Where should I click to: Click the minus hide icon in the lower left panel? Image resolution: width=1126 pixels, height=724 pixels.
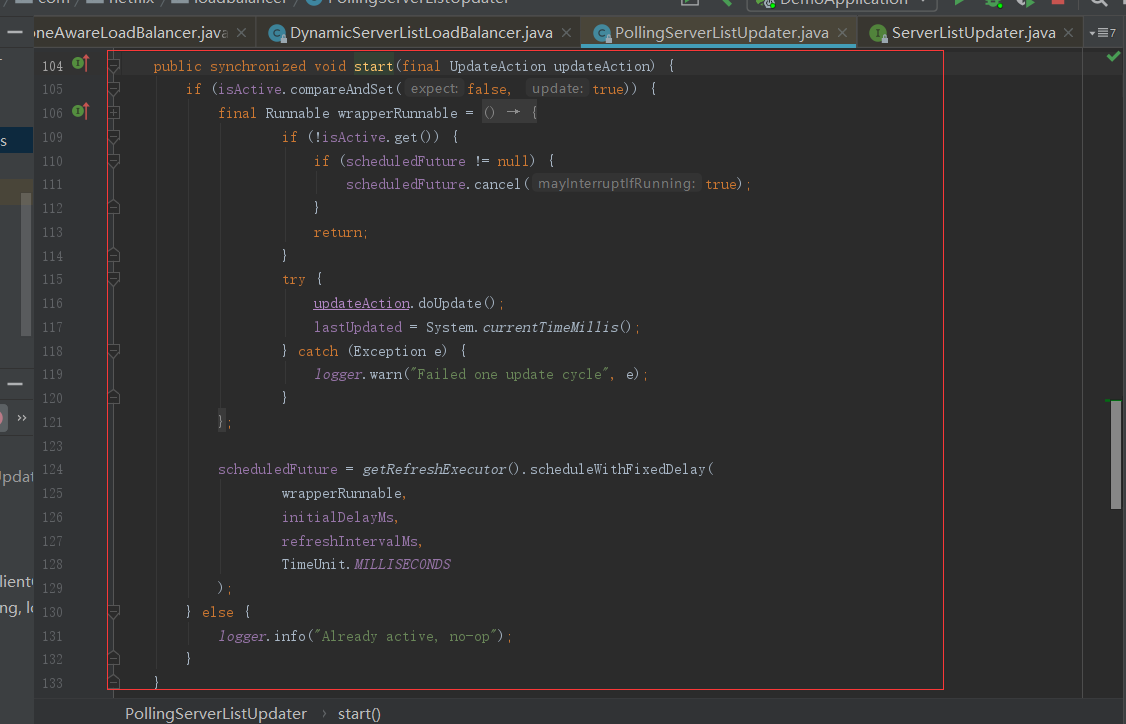[15, 384]
